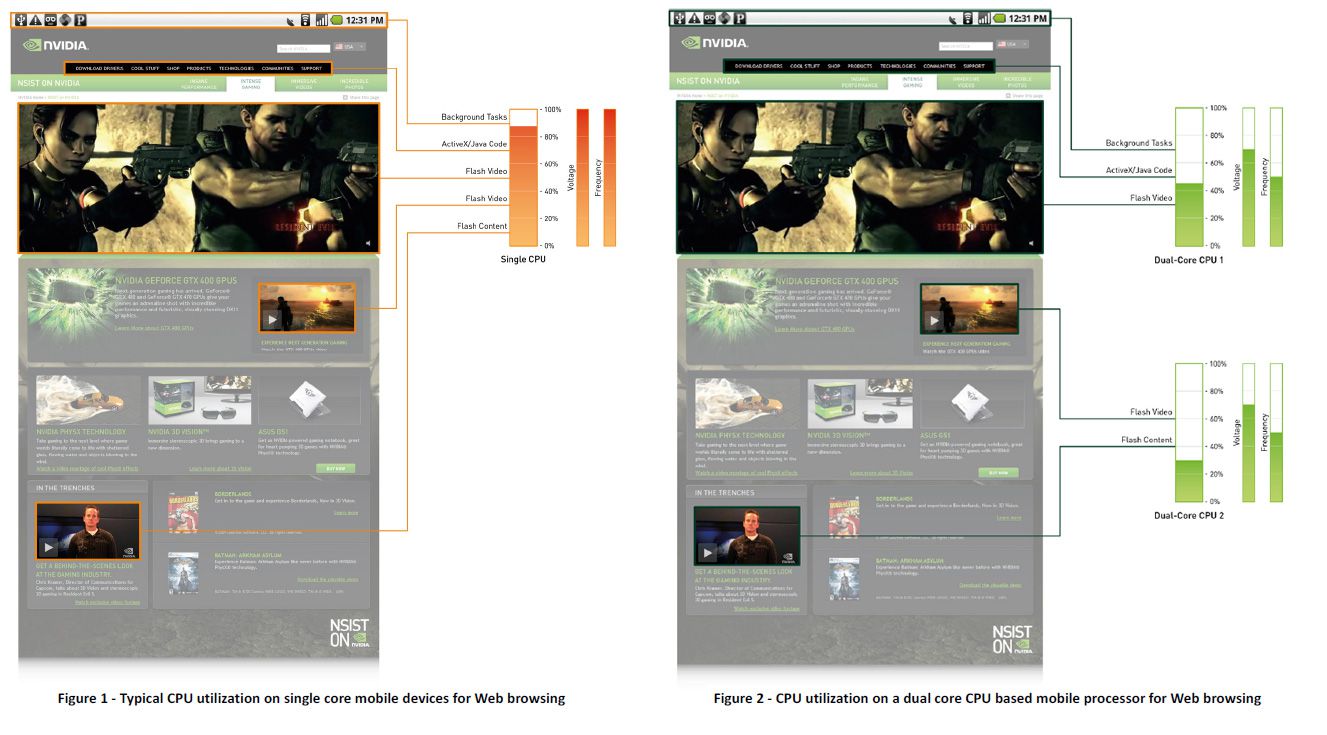Tap the warning triangle icon in Figure 2
The image size is (1327, 735).
[x=692, y=18]
